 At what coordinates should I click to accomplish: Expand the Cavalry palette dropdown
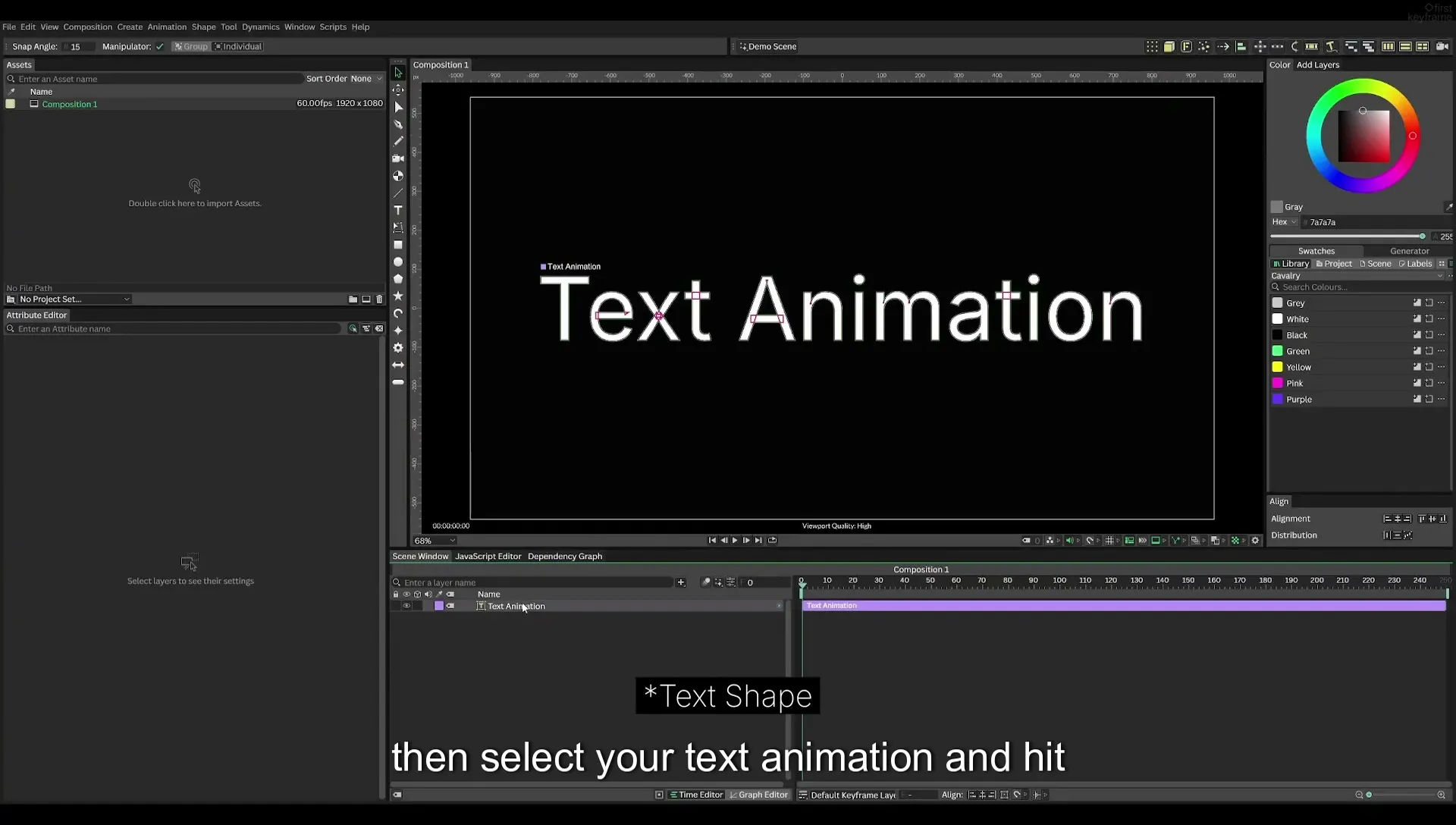tap(1357, 276)
